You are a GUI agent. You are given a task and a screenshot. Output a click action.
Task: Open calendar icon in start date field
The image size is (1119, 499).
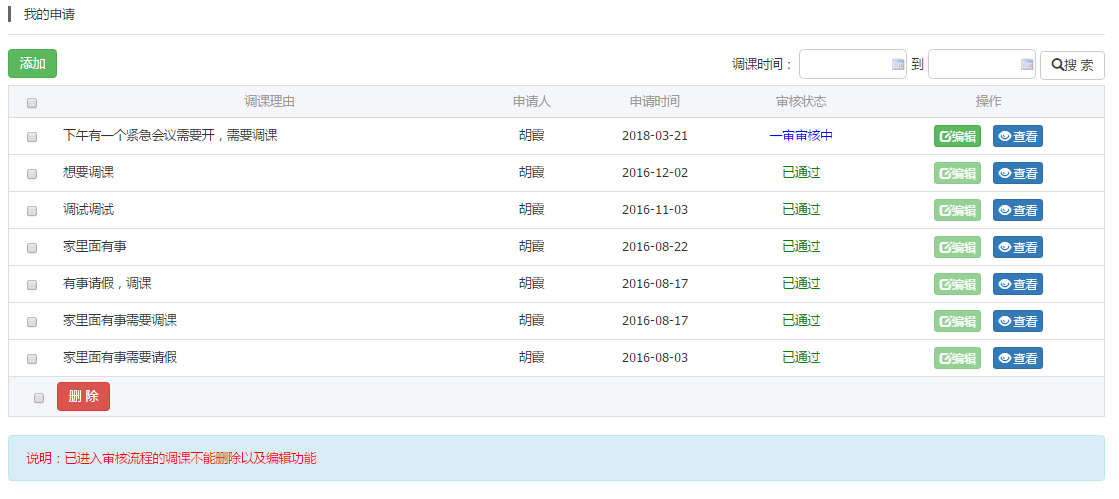pyautogui.click(x=897, y=65)
